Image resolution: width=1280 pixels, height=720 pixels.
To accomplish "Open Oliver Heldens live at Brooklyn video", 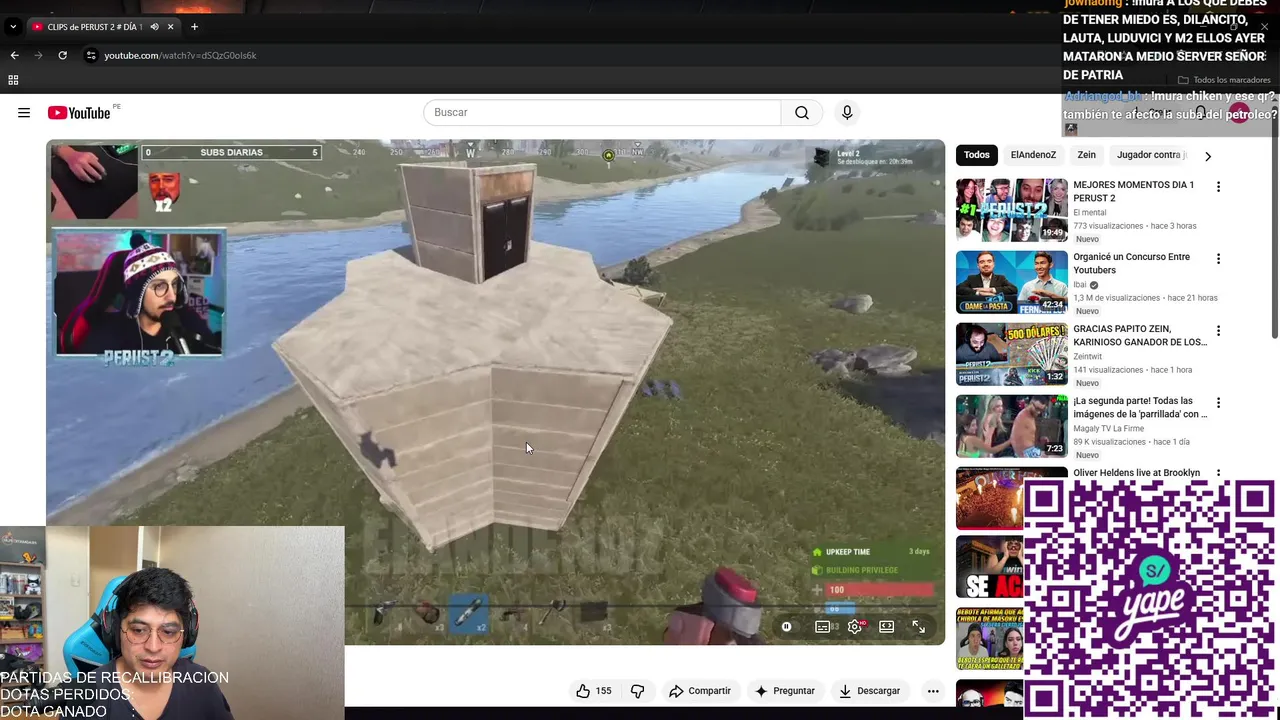I will click(1136, 473).
